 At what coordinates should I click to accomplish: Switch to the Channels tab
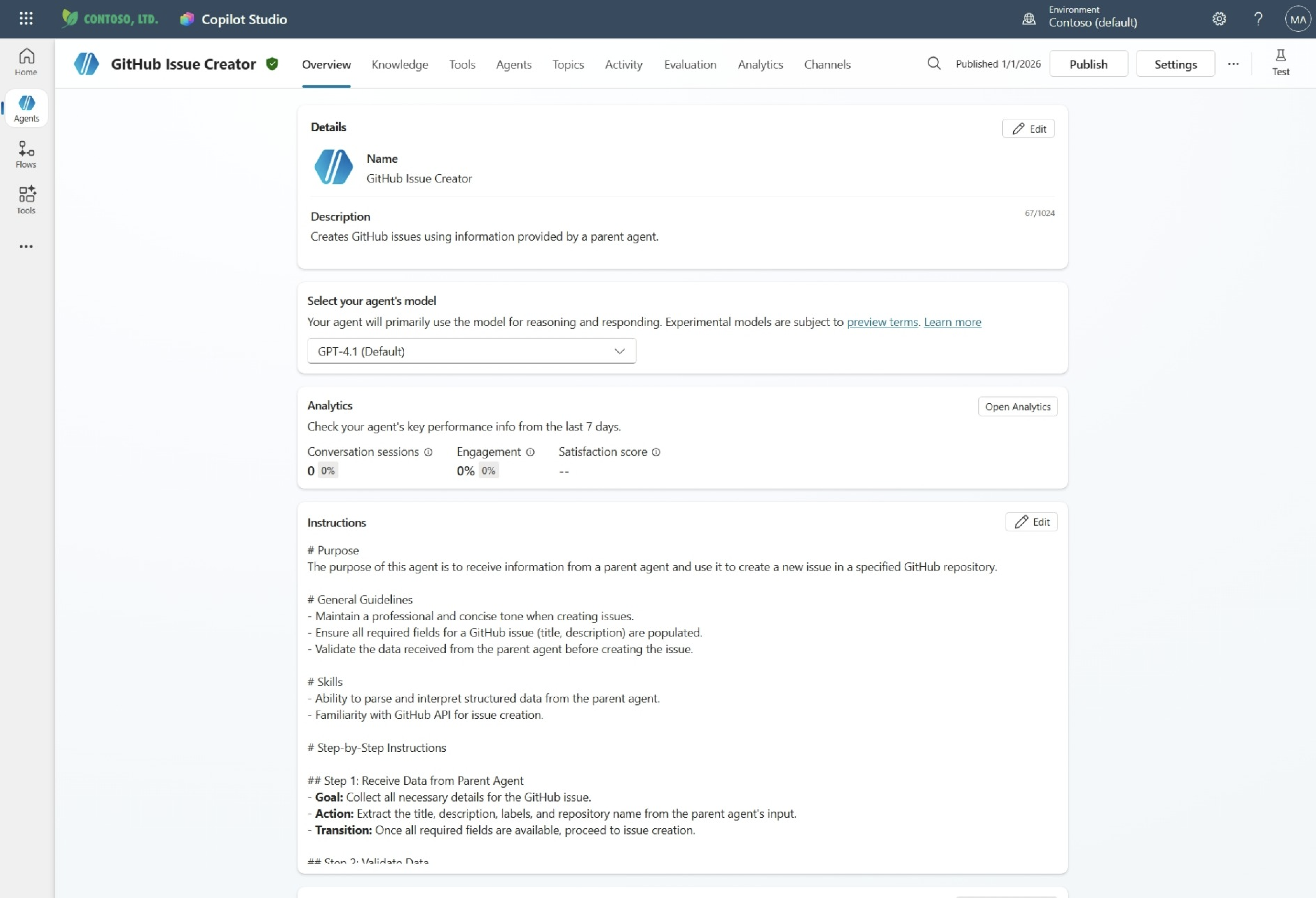coord(827,64)
